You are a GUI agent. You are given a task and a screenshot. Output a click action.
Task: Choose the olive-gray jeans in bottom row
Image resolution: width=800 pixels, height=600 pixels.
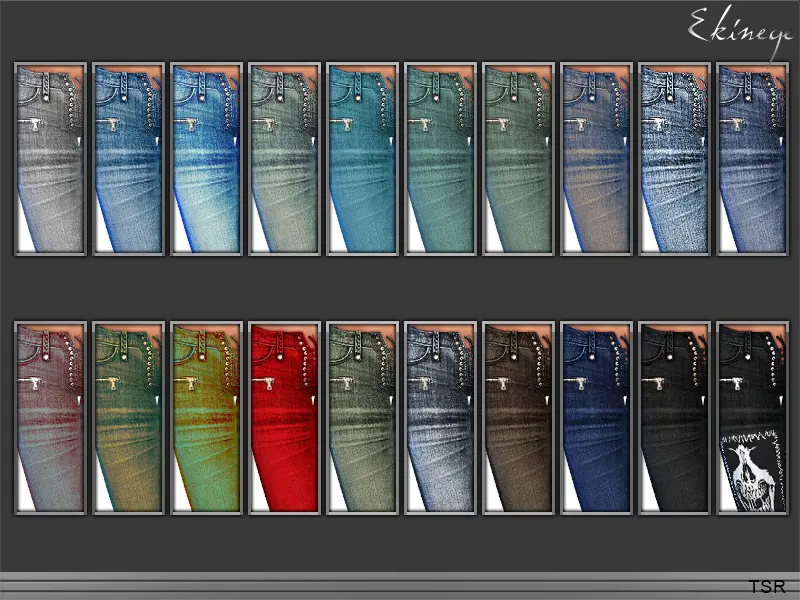[363, 417]
